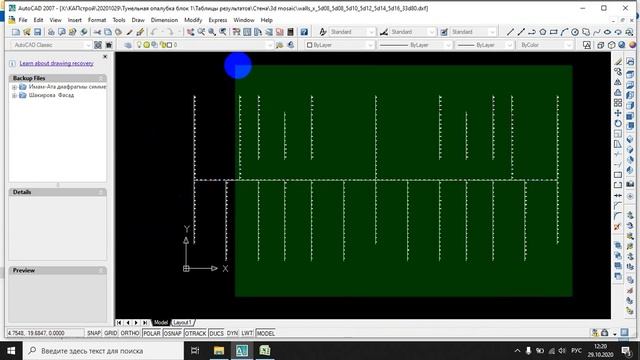Activate the Pan Realtime tool
The height and width of the screenshot is (360, 640).
click(190, 32)
